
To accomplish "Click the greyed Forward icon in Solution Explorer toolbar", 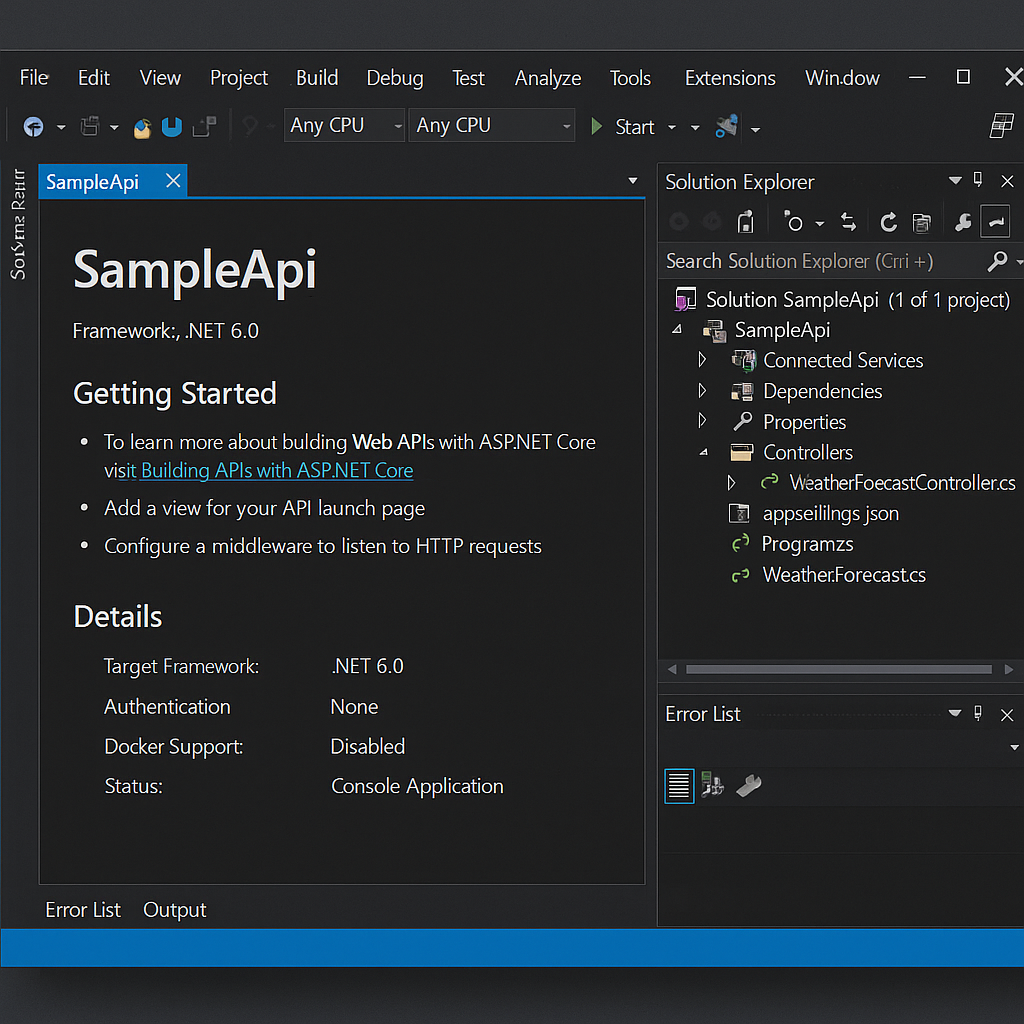I will pos(711,222).
